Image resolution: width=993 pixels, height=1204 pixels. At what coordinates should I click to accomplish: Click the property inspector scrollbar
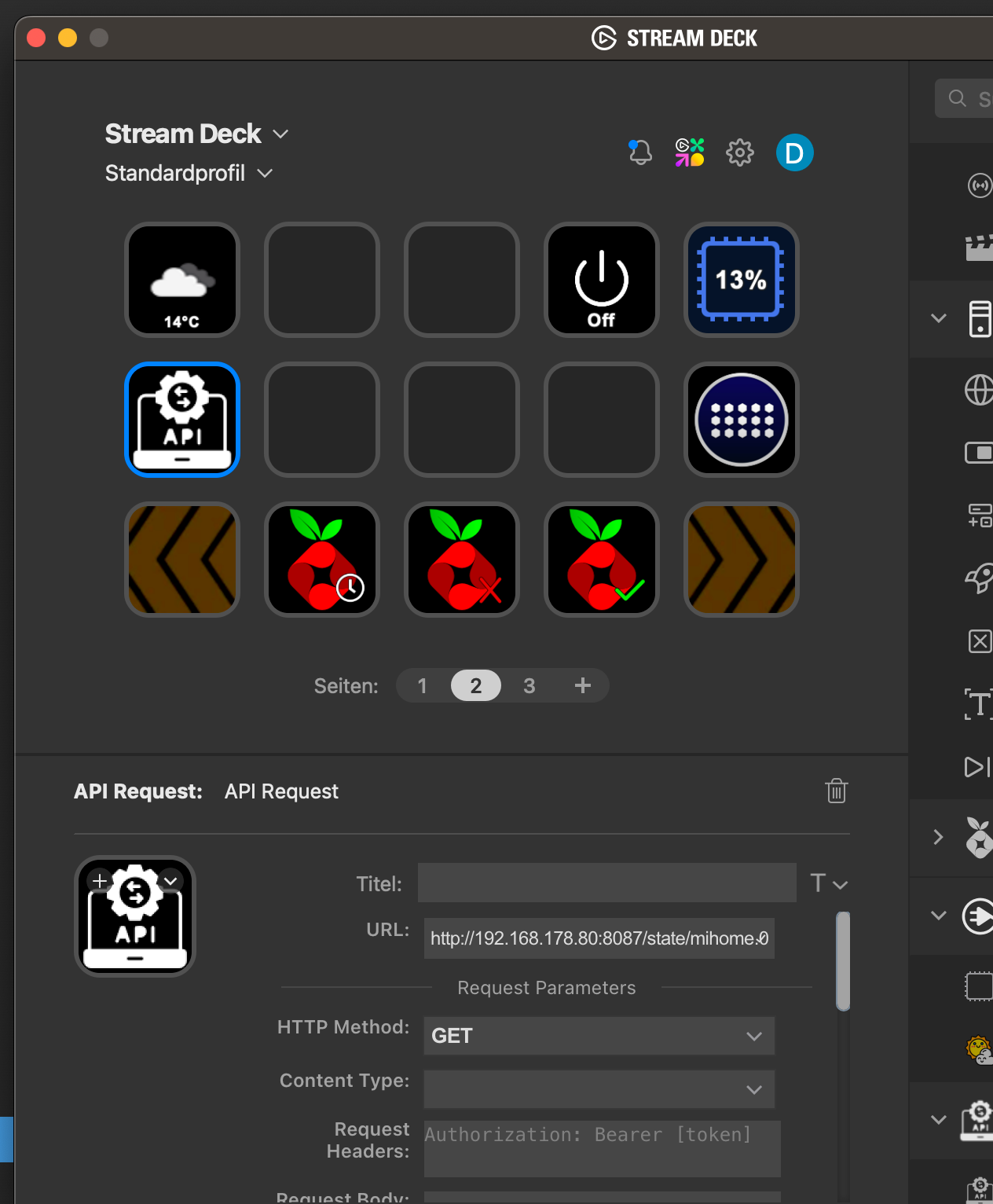843,960
